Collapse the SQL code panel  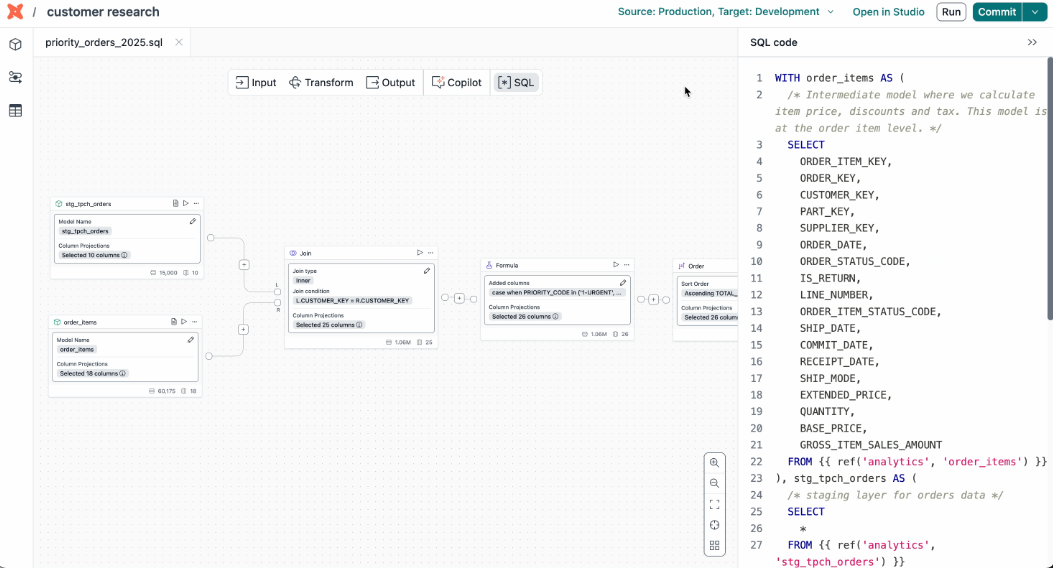(1032, 42)
